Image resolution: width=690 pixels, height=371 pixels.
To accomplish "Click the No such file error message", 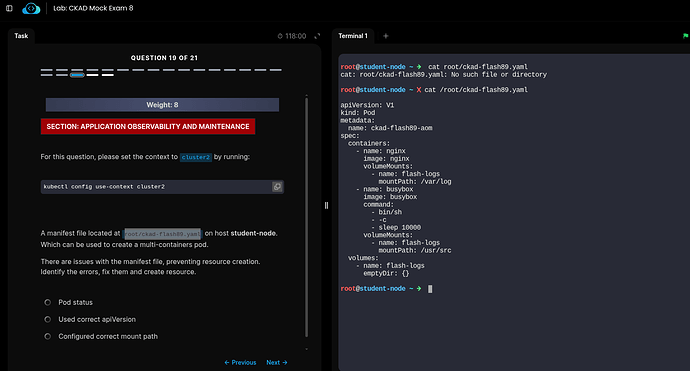I will point(444,75).
